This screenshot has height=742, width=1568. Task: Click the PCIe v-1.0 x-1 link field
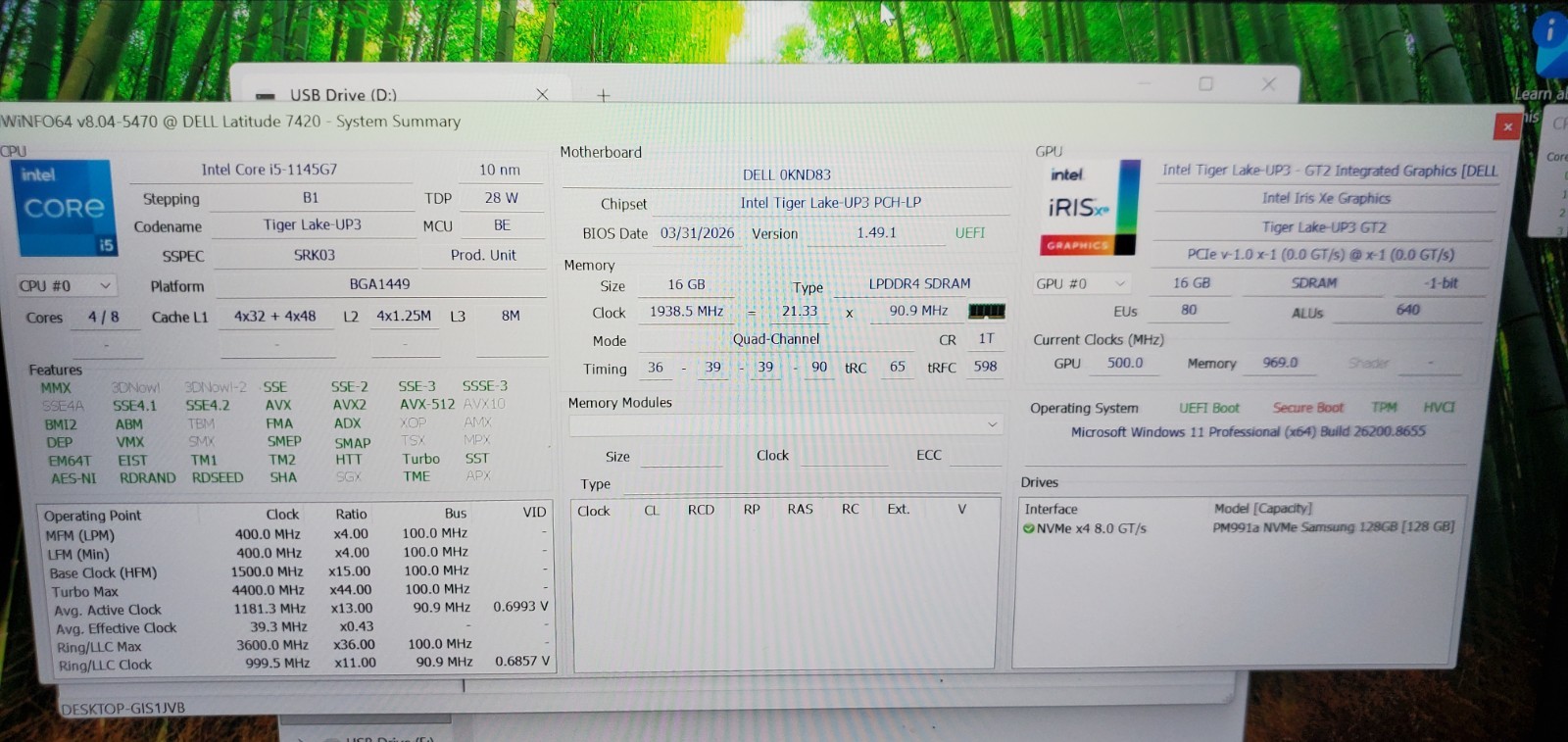tap(1321, 254)
